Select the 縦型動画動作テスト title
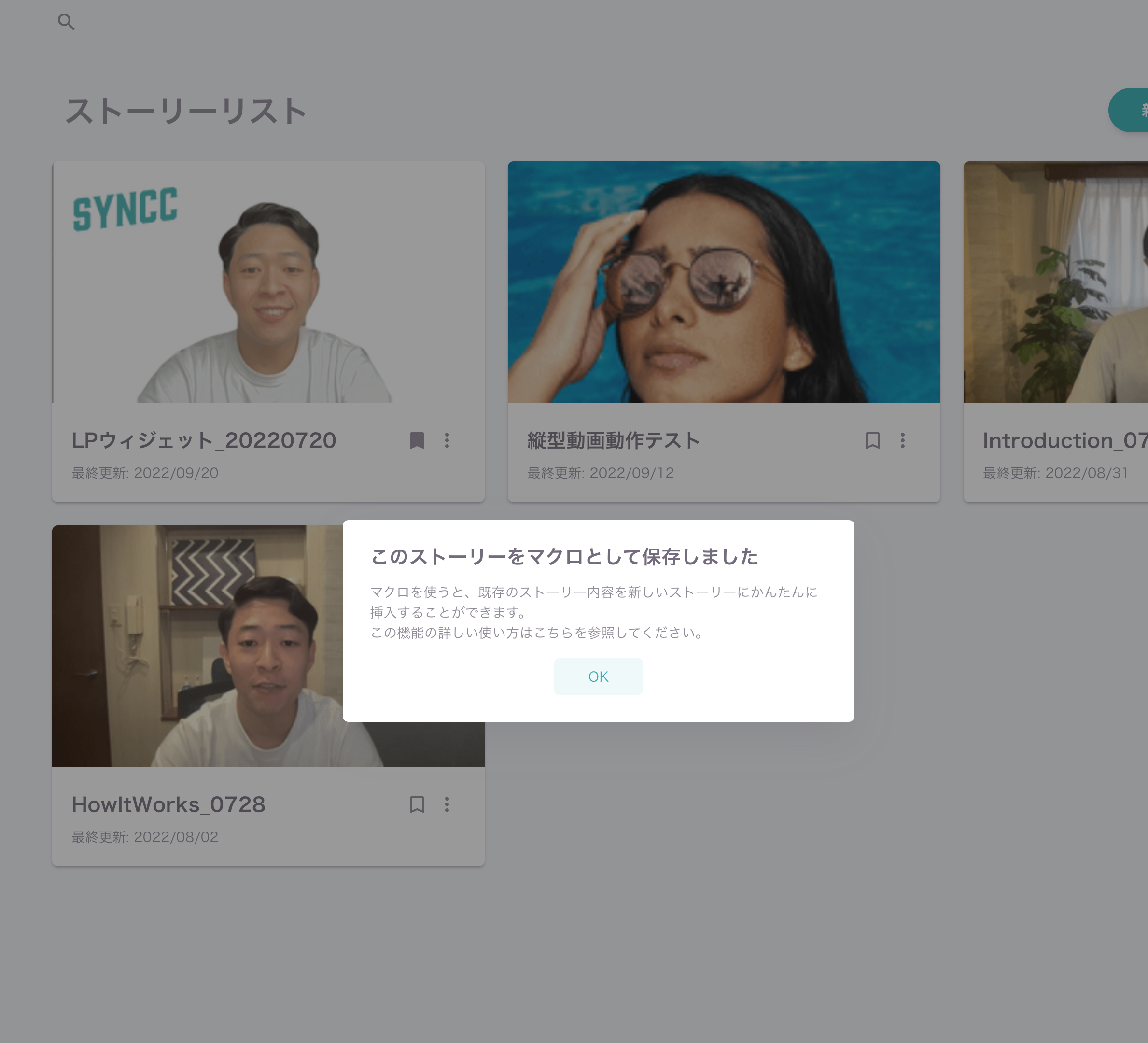Screen dimensions: 1148x1043 (x=613, y=440)
